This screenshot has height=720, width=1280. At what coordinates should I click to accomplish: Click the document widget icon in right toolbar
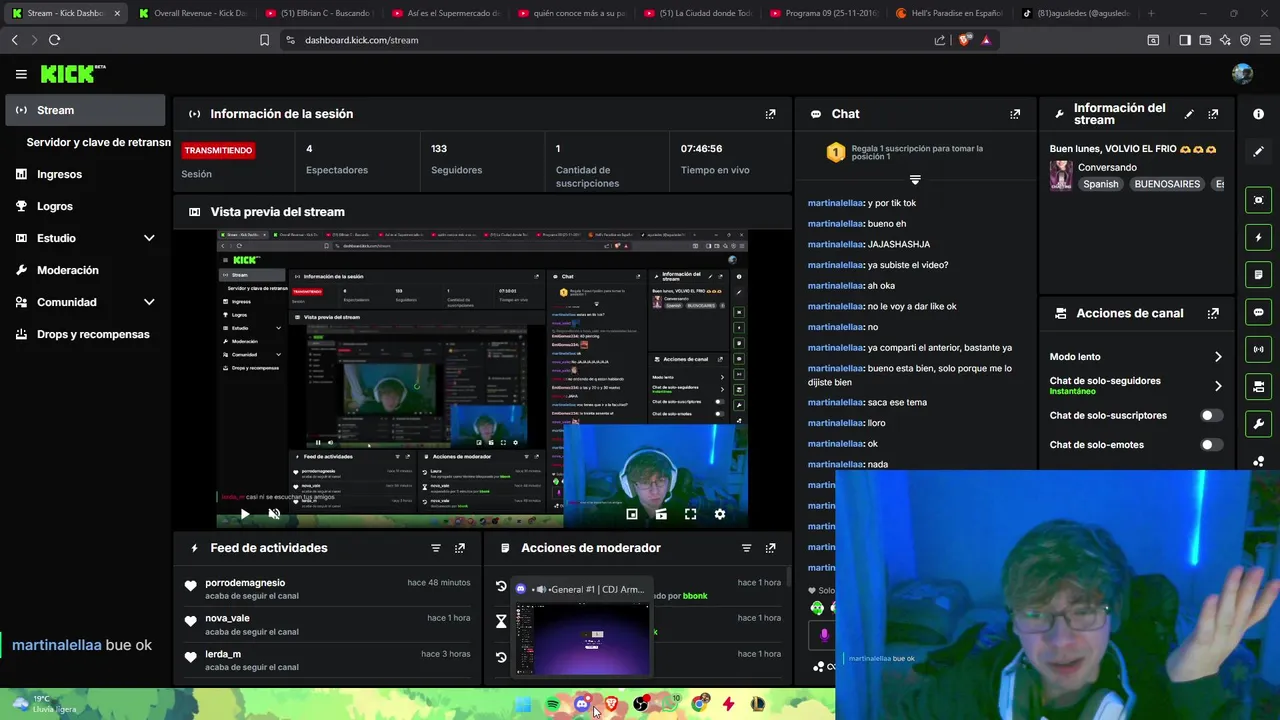[1258, 274]
